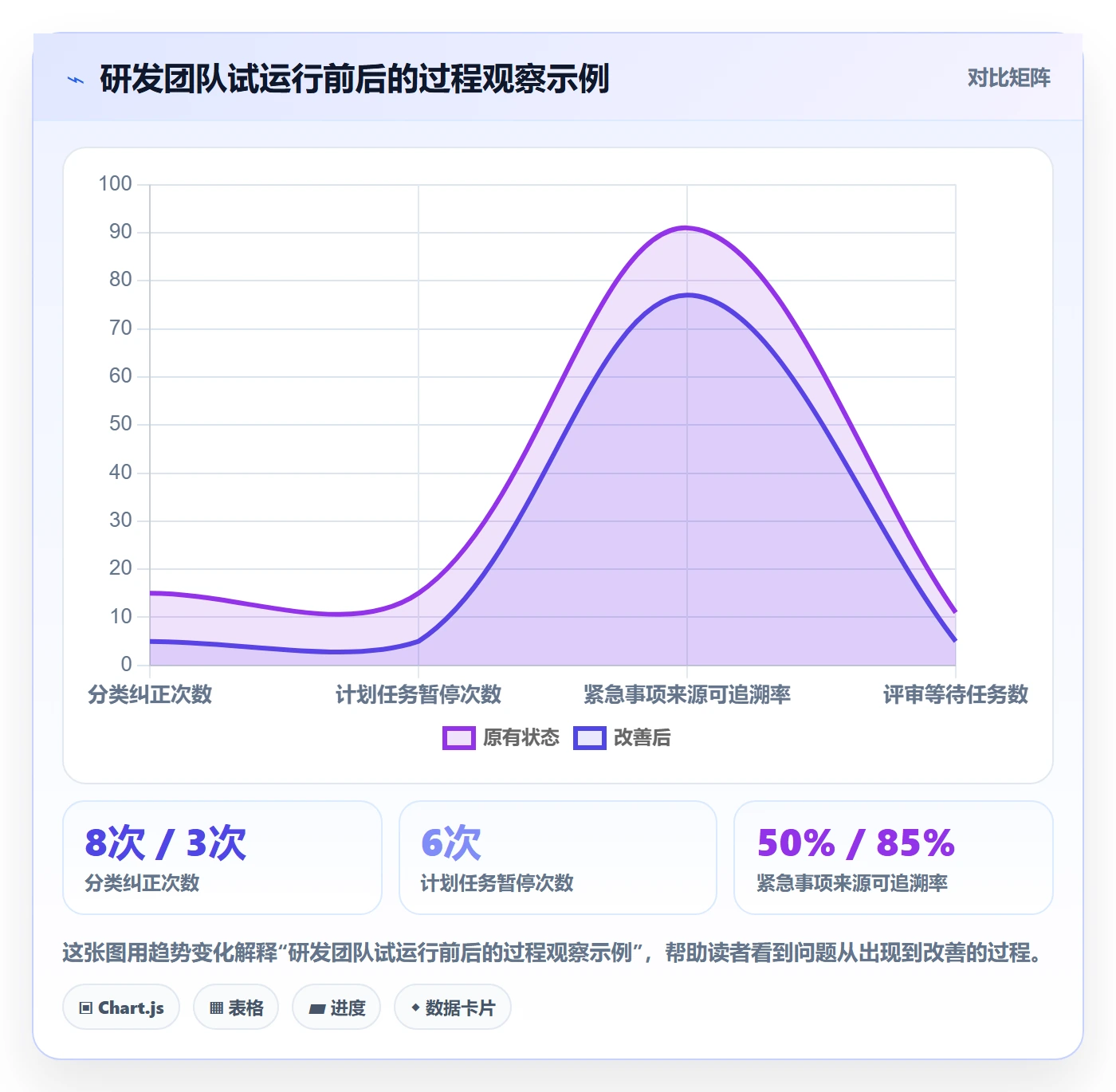Viewport: 1116px width, 1092px height.
Task: Click the chart title 研发团队试运行前后的过程观察示例
Action: coord(355,79)
